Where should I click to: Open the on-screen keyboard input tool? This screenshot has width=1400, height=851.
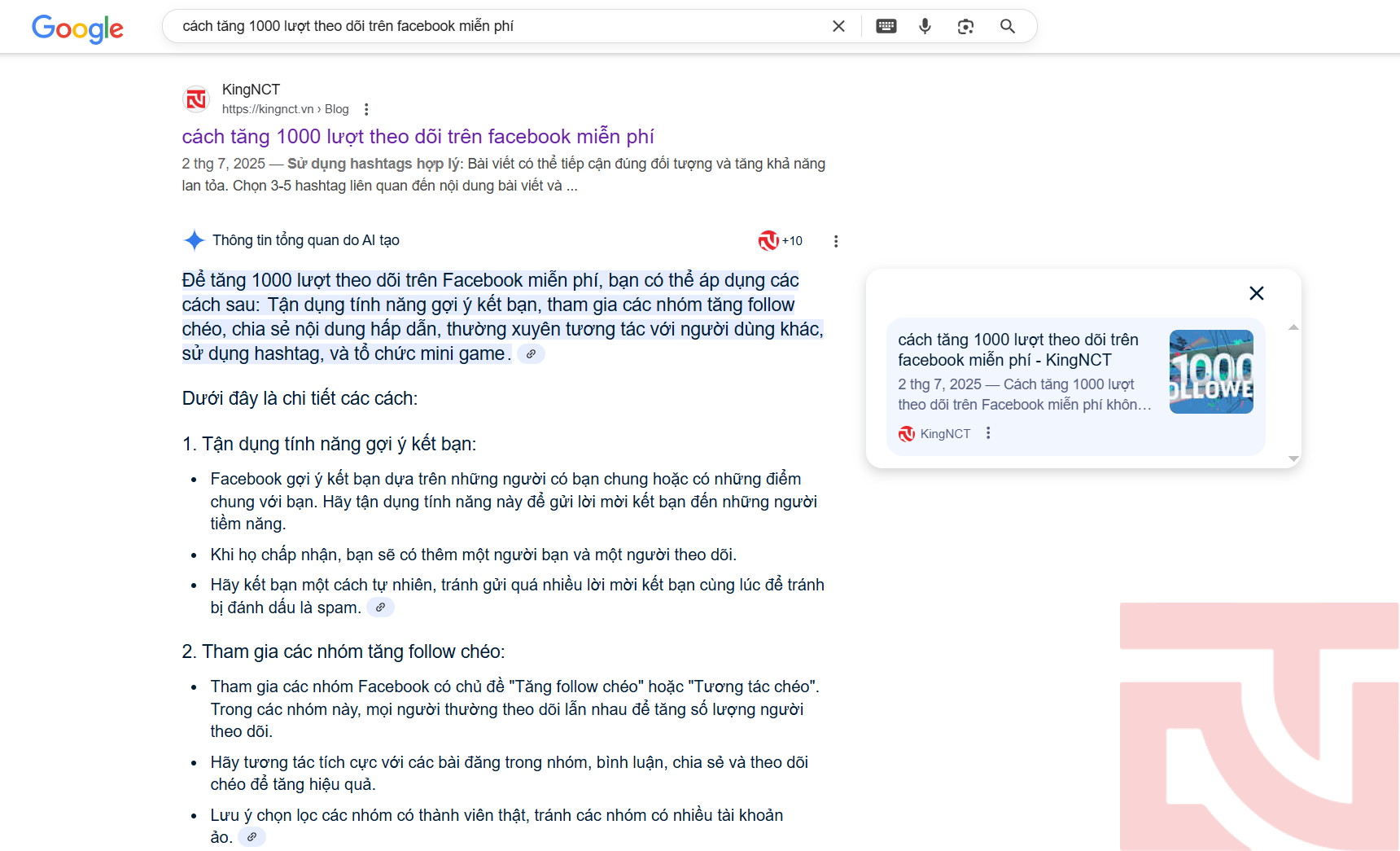(x=886, y=26)
